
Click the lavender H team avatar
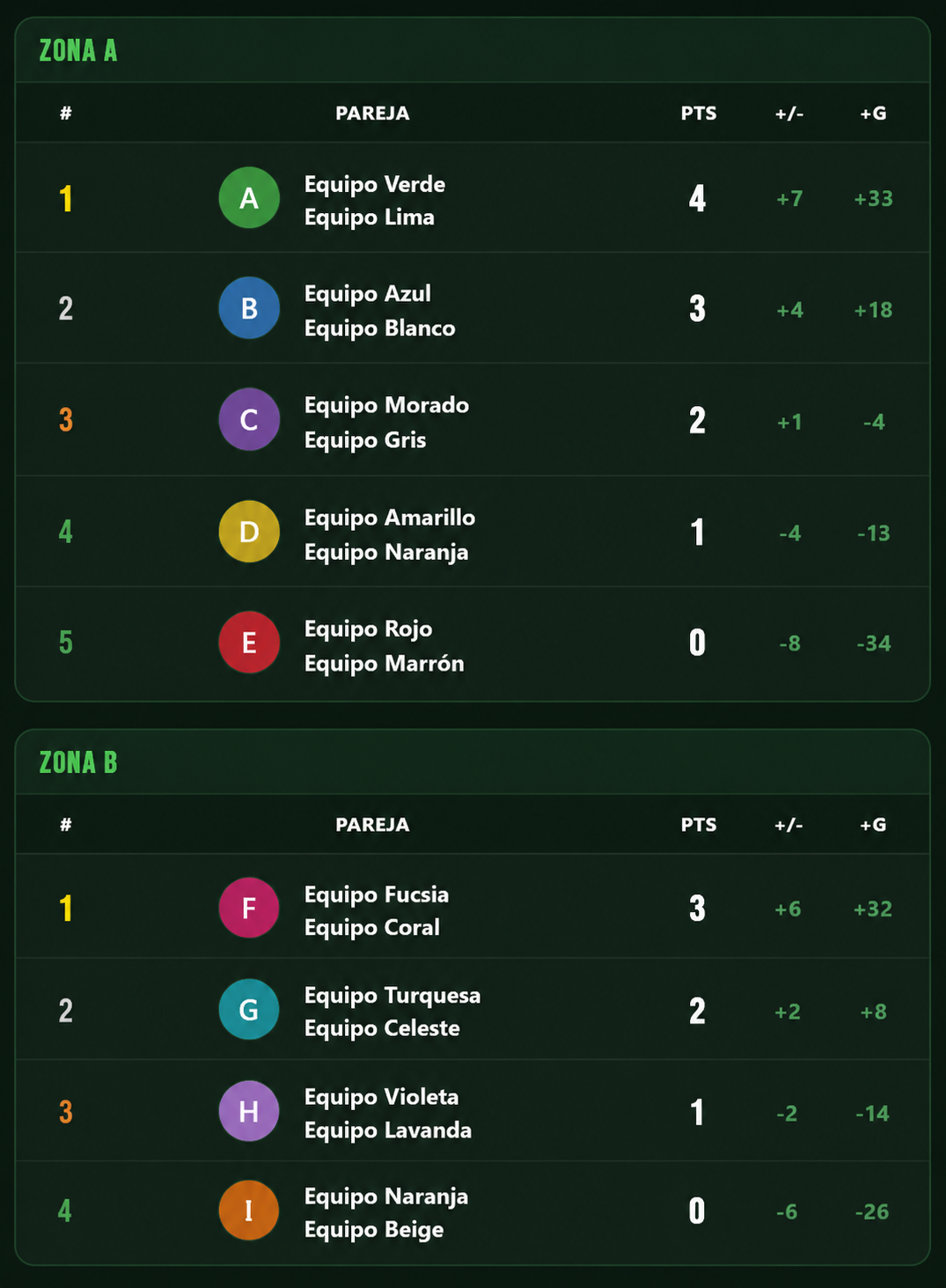(x=249, y=1111)
